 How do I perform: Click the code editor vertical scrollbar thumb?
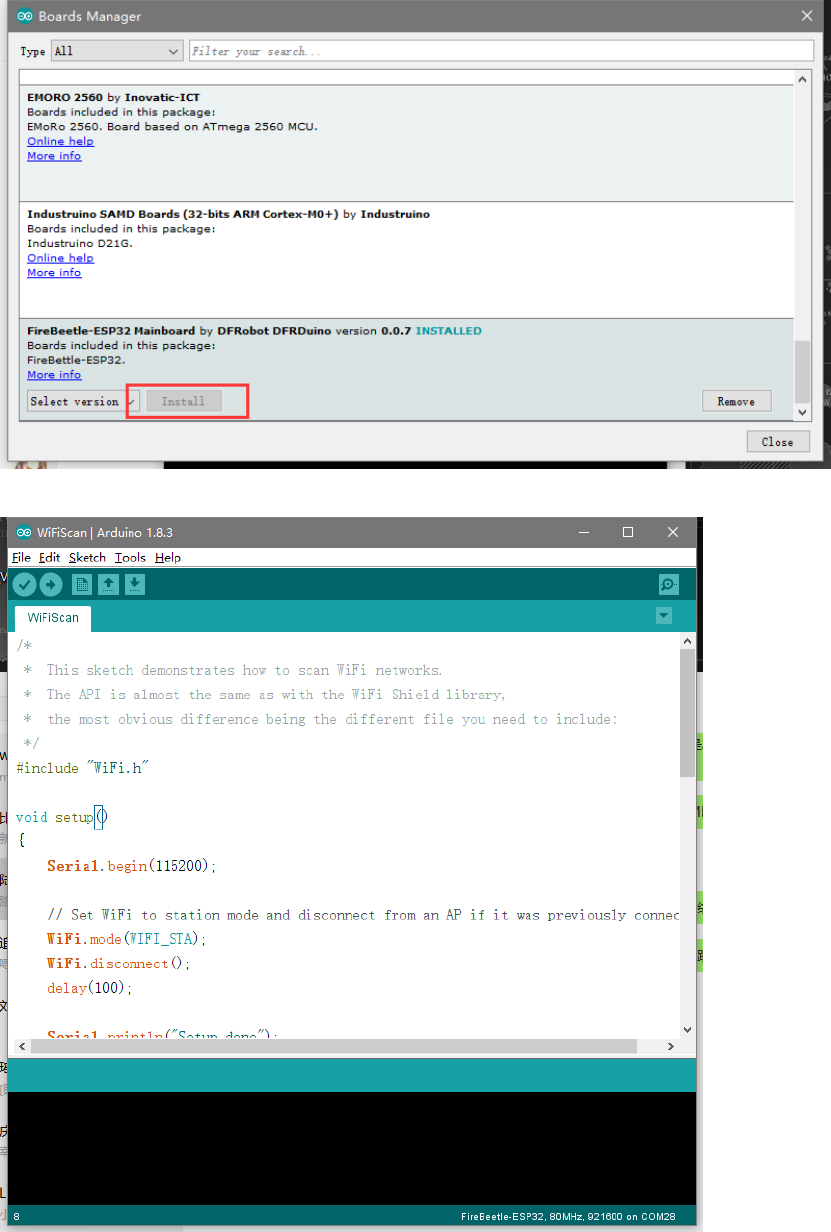[x=687, y=712]
